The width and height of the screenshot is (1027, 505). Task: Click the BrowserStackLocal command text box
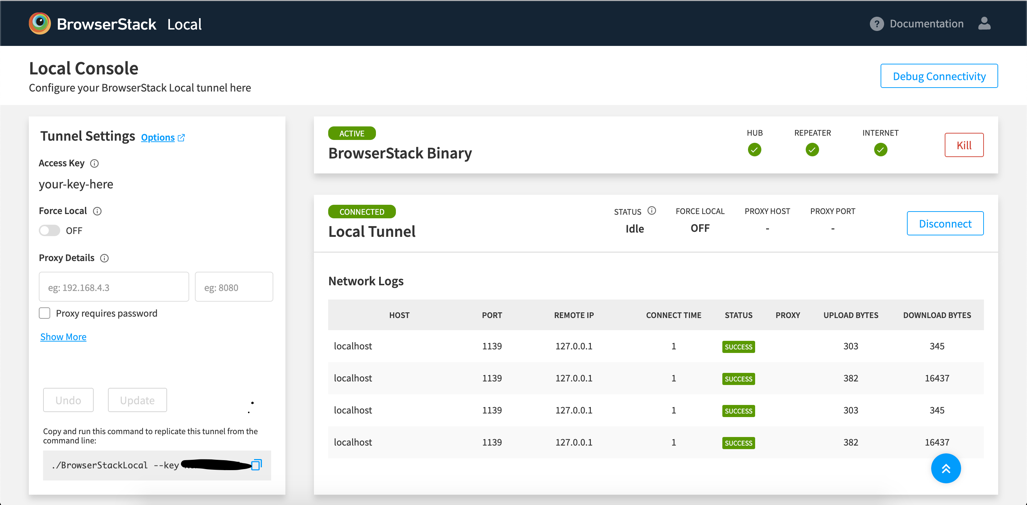pyautogui.click(x=157, y=465)
